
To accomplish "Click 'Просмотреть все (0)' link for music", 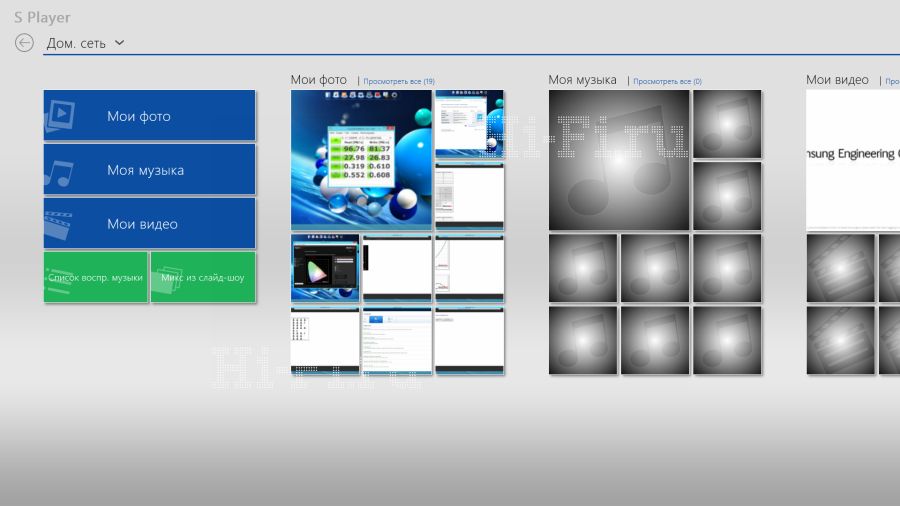I will pos(667,81).
